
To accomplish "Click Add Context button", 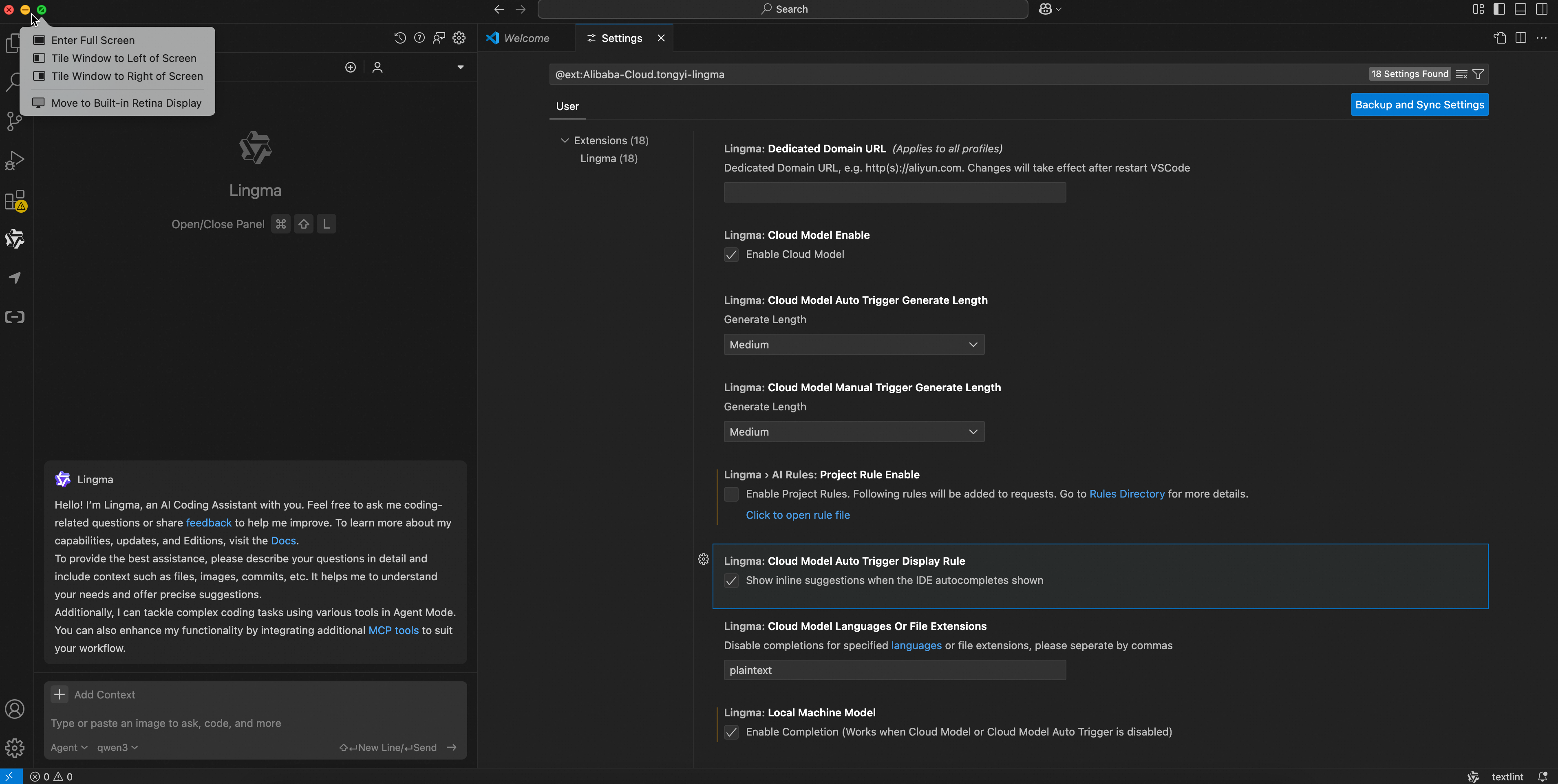I will (x=94, y=695).
